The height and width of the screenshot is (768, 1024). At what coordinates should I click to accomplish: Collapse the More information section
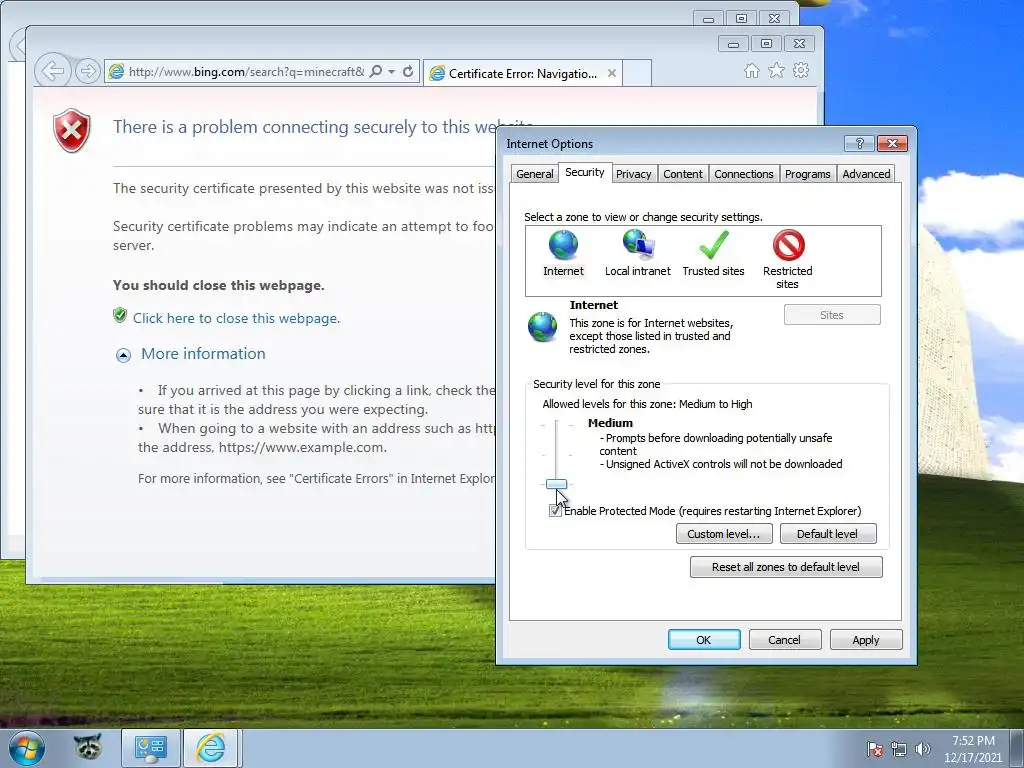pos(123,355)
